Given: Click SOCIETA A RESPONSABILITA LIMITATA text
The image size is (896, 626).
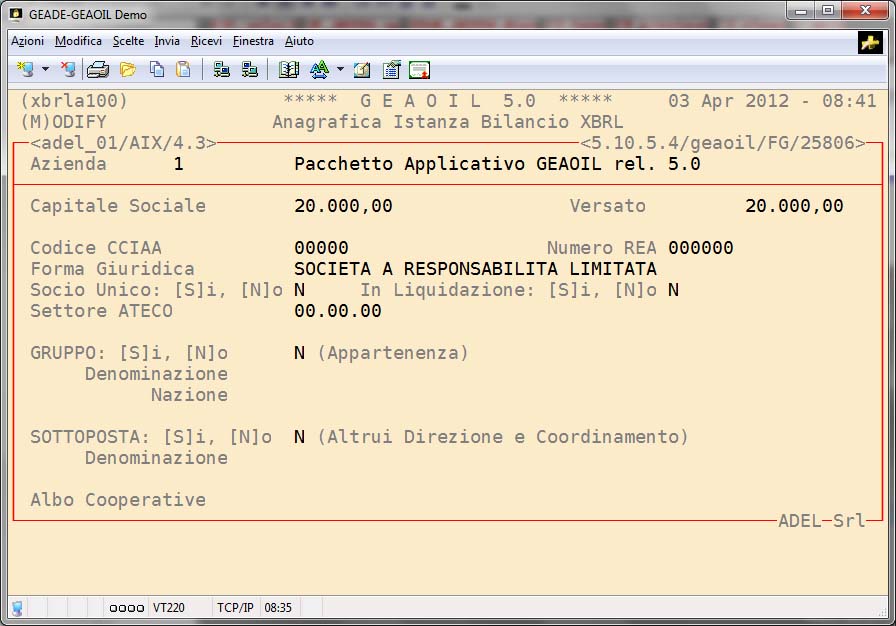Looking at the screenshot, I should tap(475, 269).
